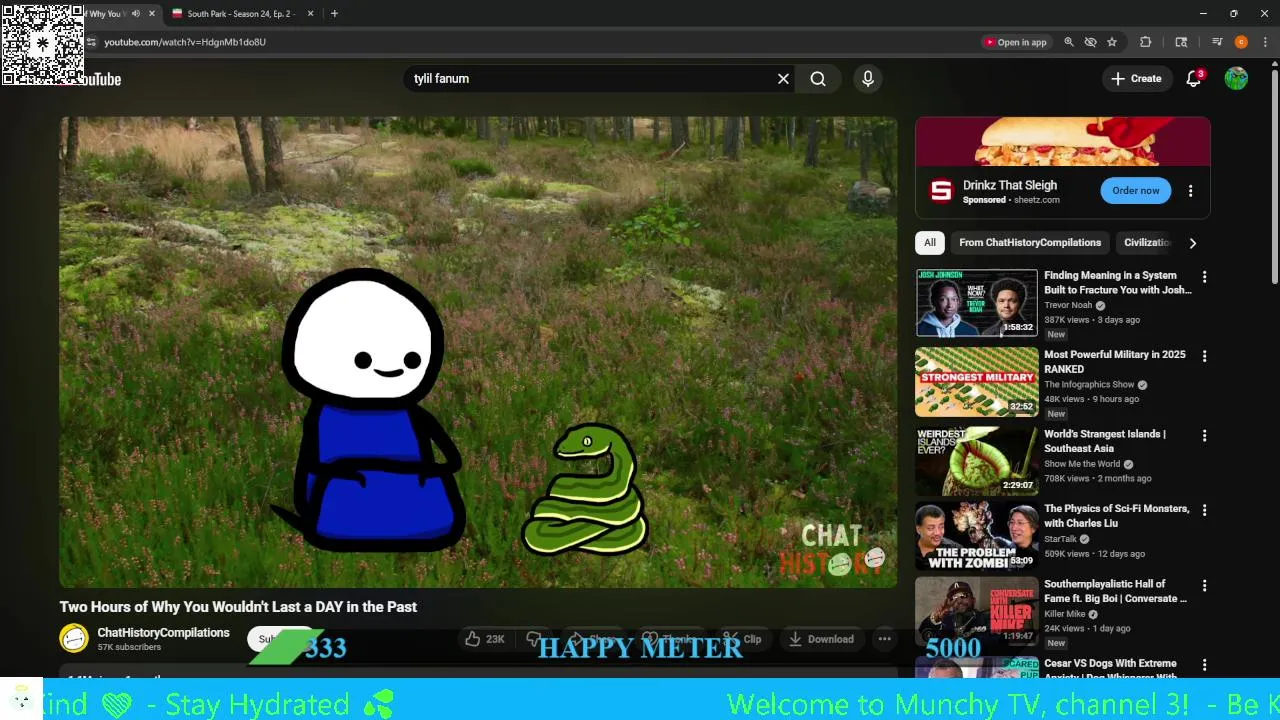Like the video with thumbs up
Image resolution: width=1280 pixels, height=720 pixels.
485,639
